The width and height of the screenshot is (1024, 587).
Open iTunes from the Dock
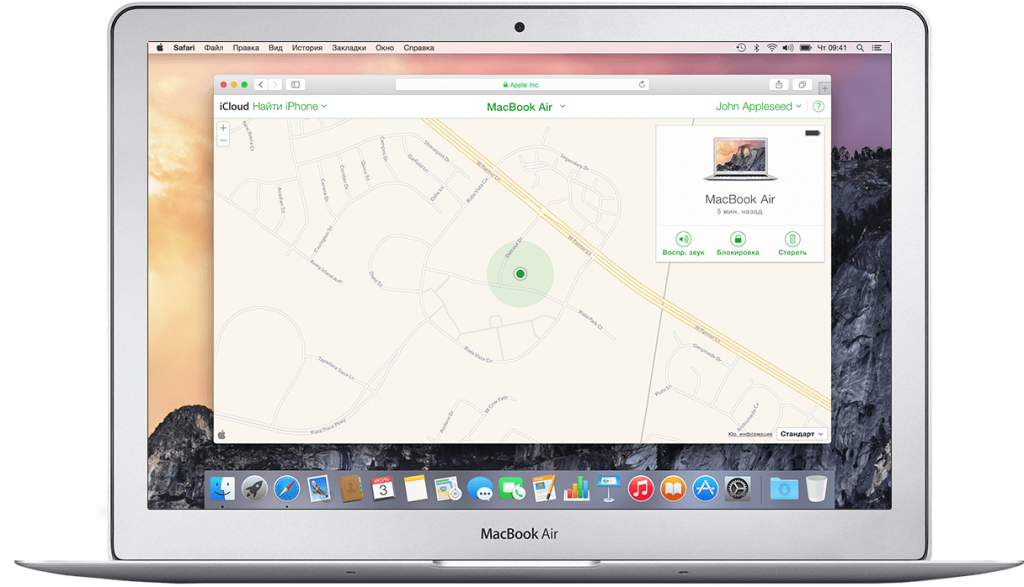(641, 488)
